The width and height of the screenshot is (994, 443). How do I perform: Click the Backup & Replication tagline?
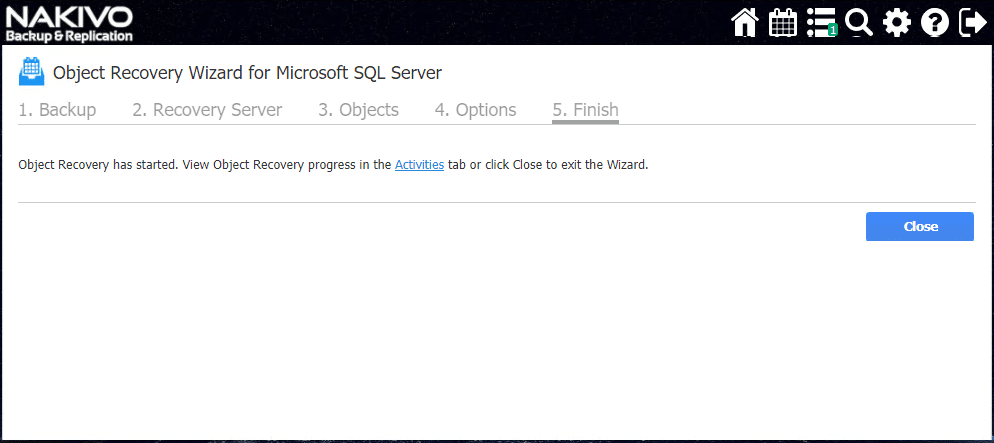[x=69, y=36]
